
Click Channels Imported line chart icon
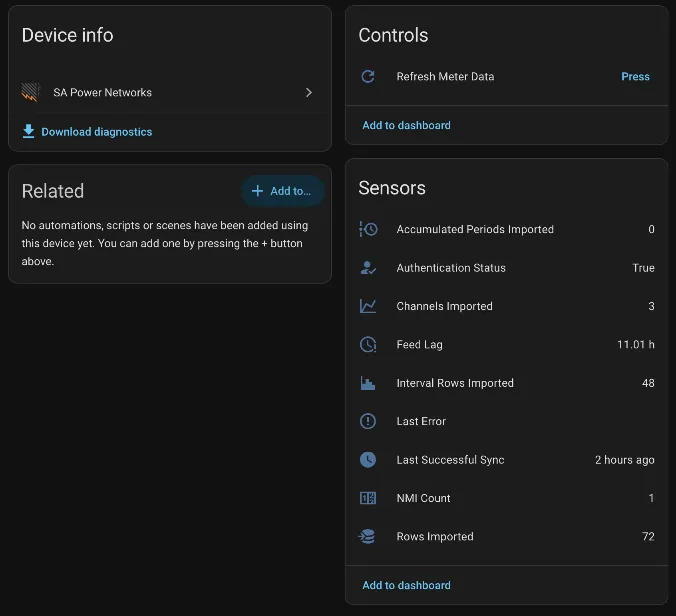[368, 306]
